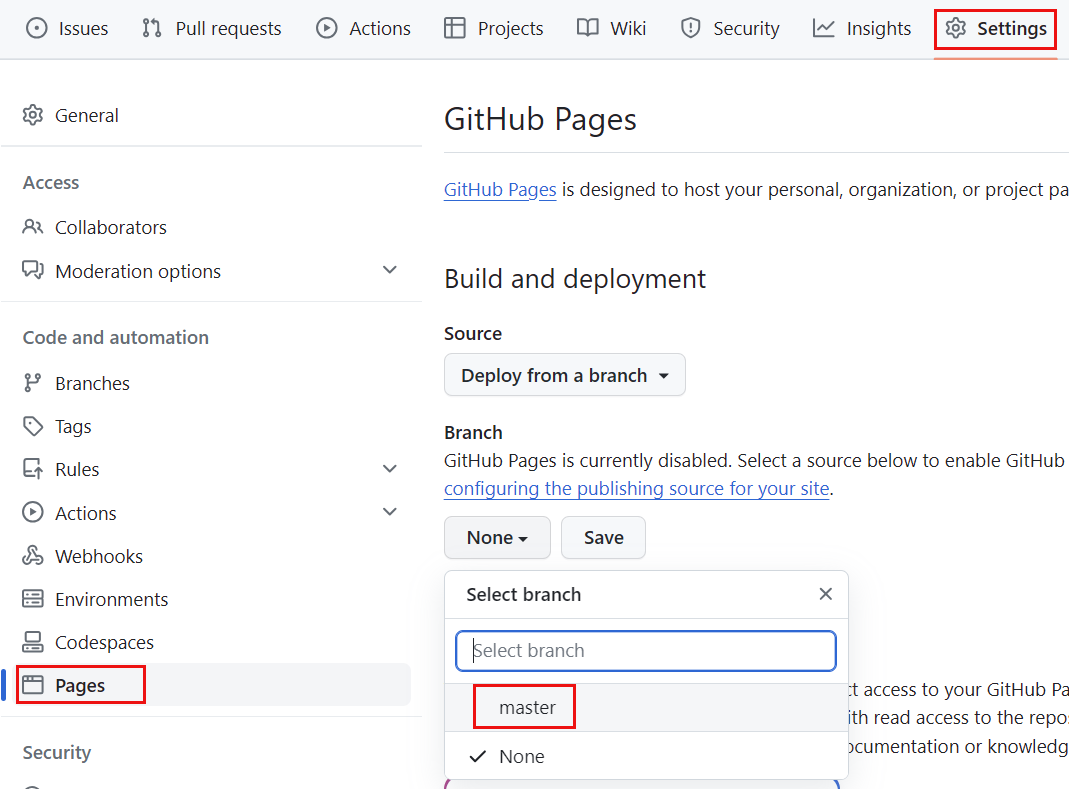Expand the Rules section in sidebar
The height and width of the screenshot is (789, 1069).
pos(390,468)
